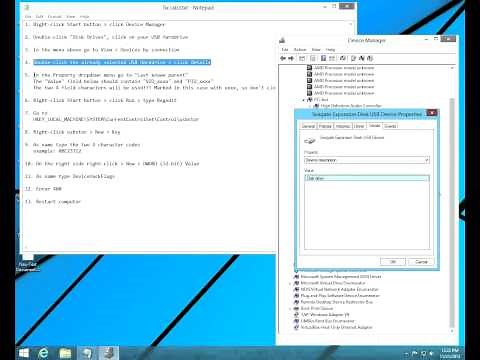Launch Internet Explorer from the taskbar

click(x=43, y=353)
